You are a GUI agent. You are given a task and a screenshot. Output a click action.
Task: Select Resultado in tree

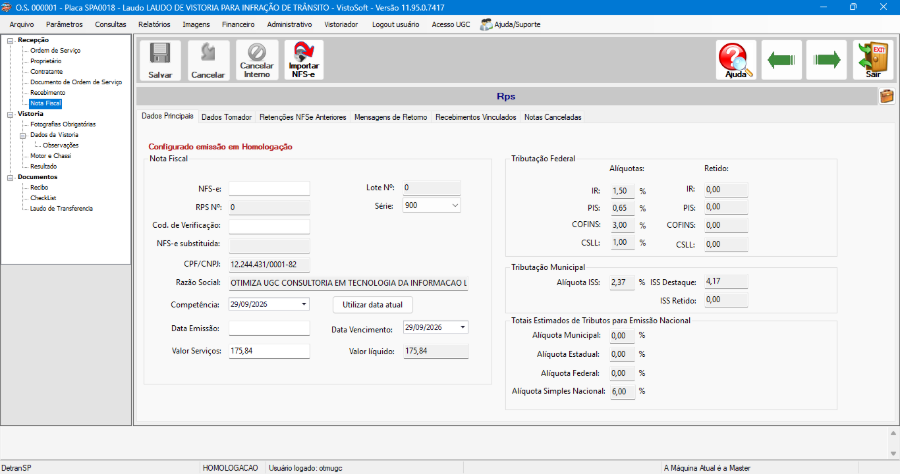click(x=44, y=166)
